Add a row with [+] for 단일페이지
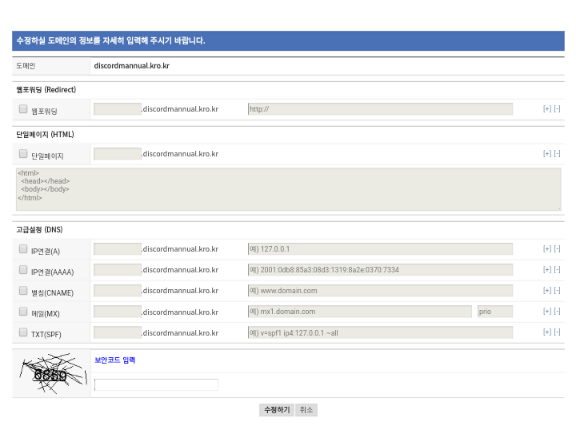The width and height of the screenshot is (576, 425). 547,154
